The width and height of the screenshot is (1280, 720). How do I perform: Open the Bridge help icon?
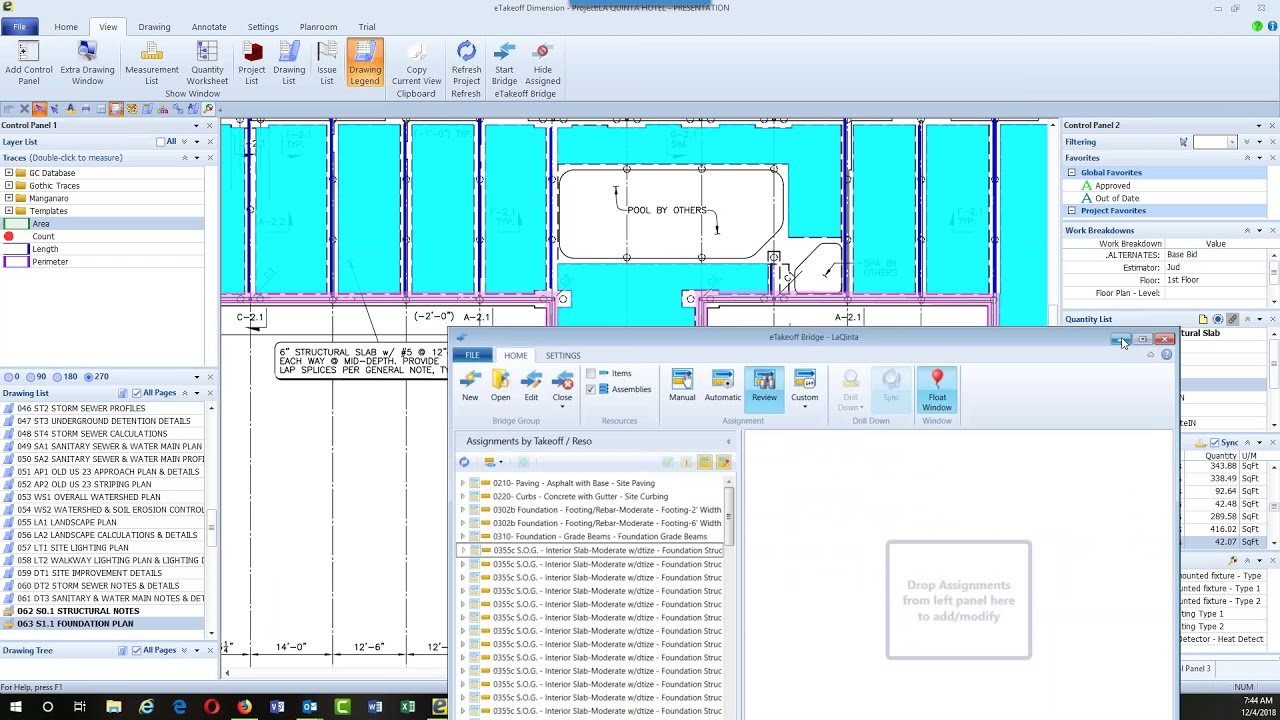point(1166,355)
